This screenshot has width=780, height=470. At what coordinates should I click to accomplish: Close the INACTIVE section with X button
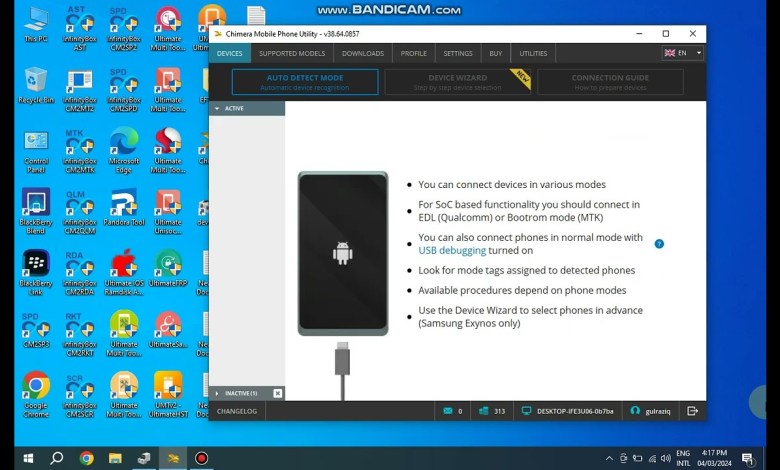[277, 393]
